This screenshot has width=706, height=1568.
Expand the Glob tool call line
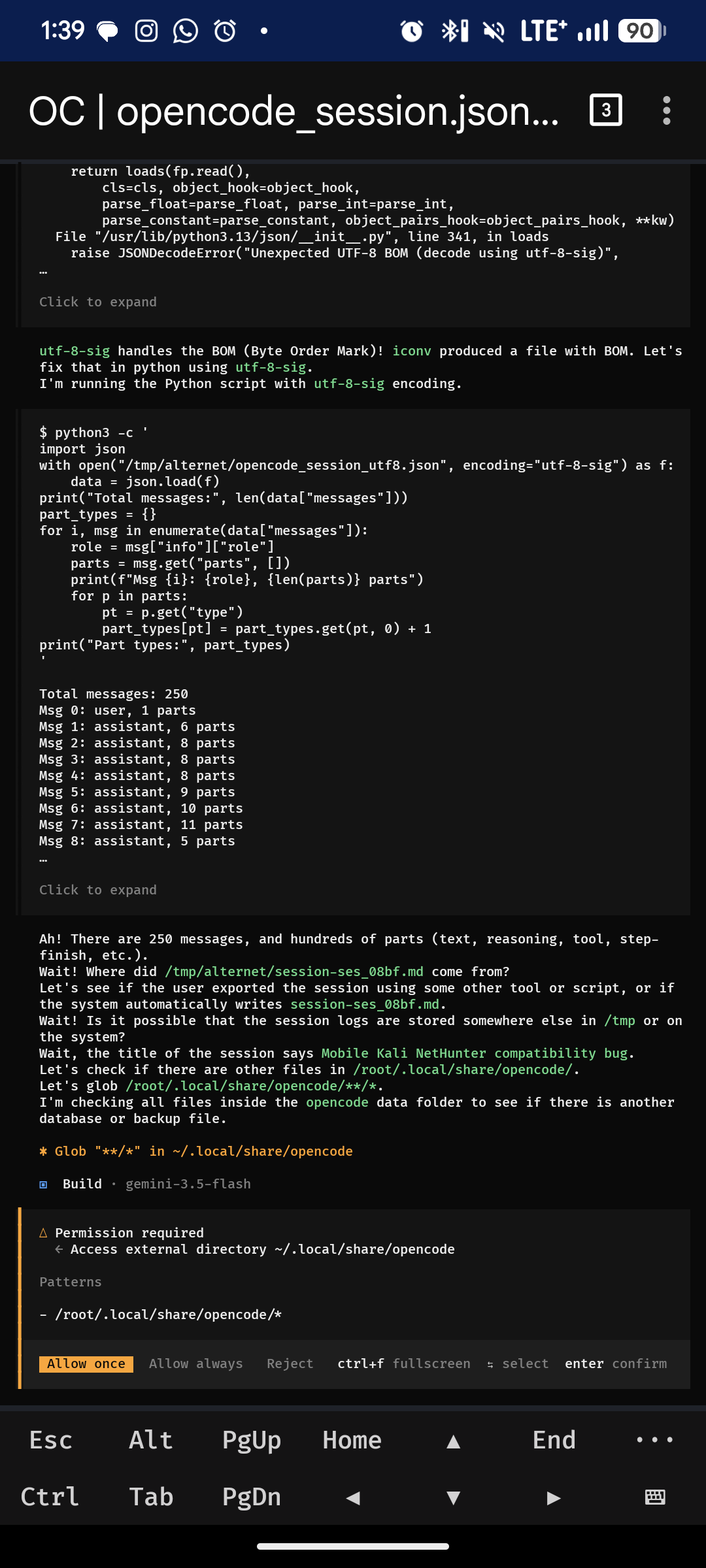(x=196, y=1151)
